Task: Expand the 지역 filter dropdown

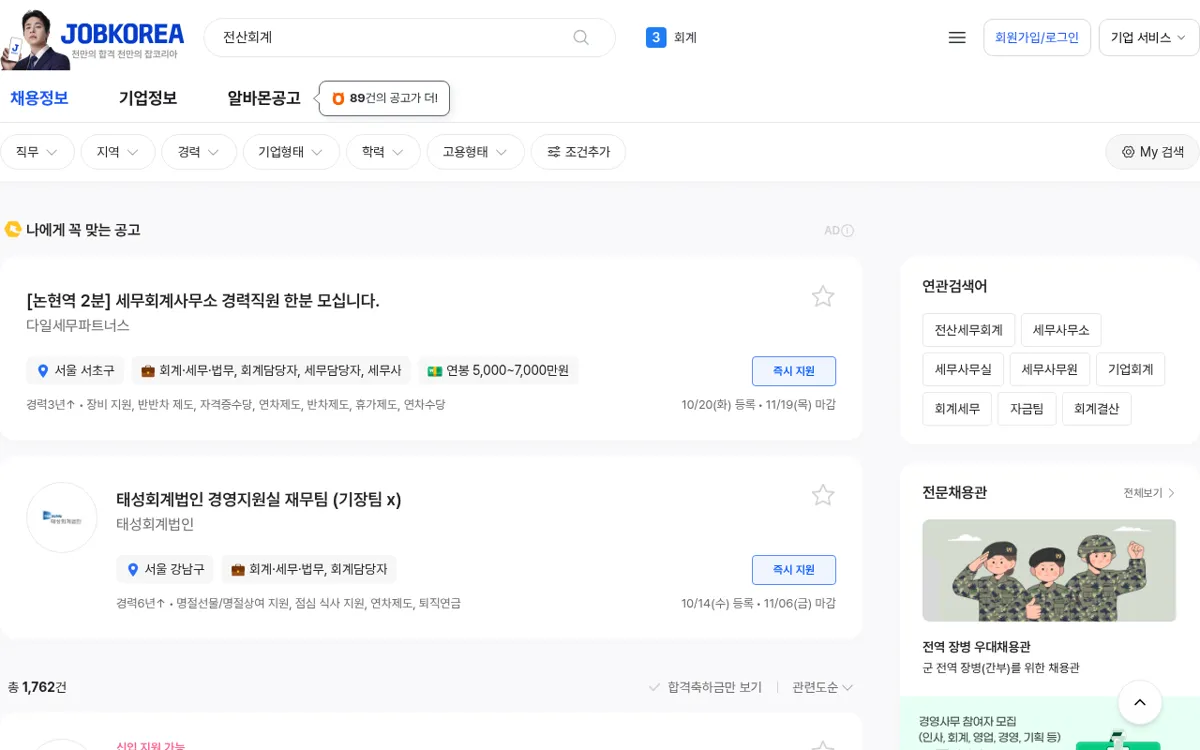Action: [x=118, y=152]
